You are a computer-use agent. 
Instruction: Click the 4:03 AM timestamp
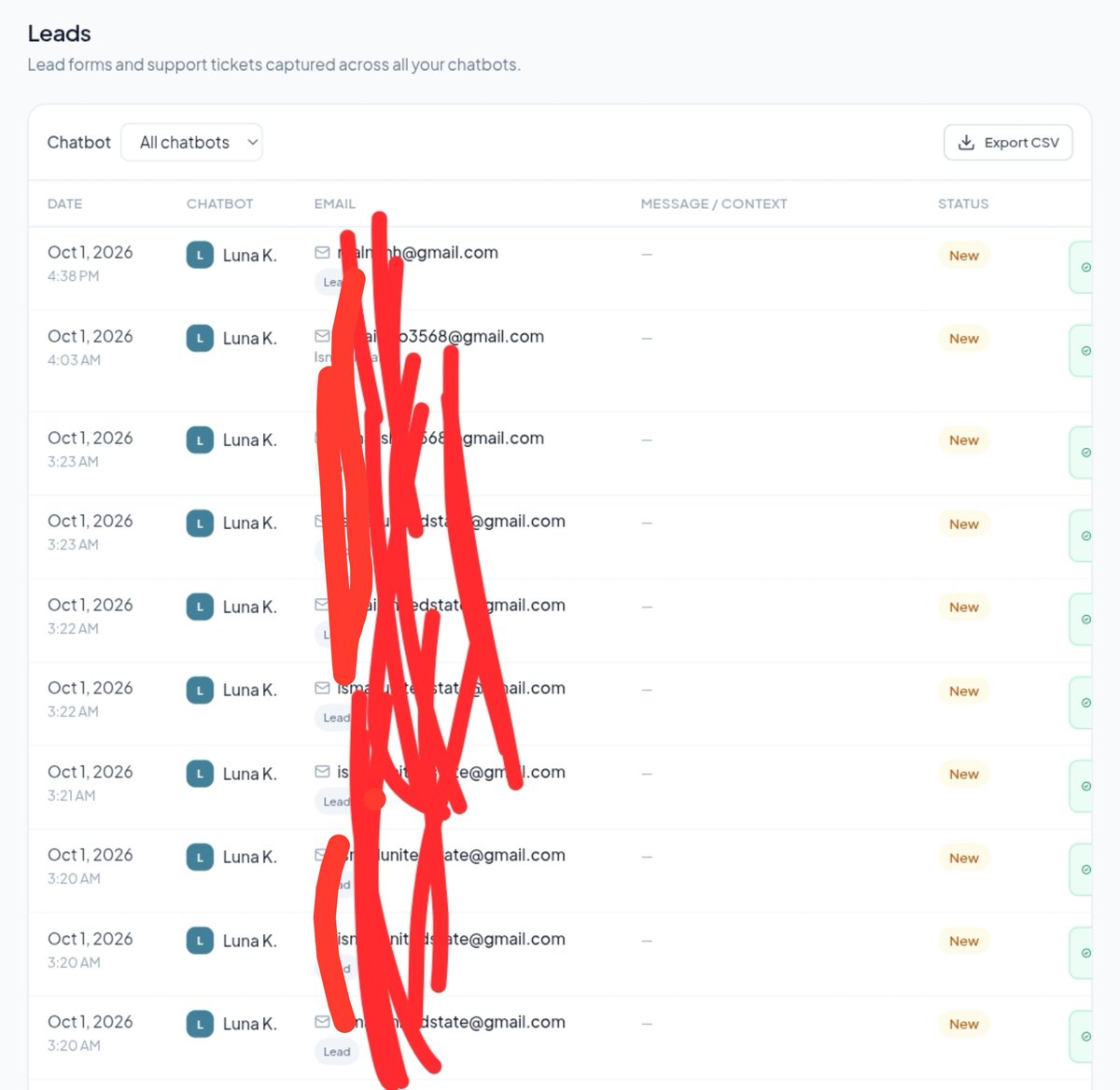tap(74, 360)
